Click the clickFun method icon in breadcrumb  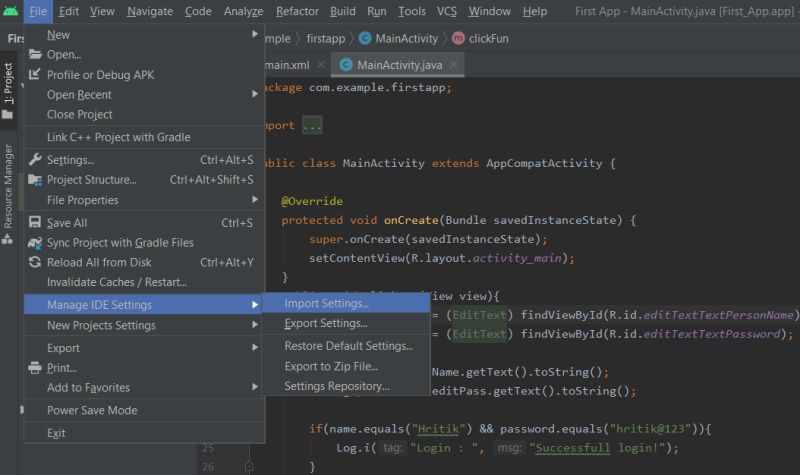[x=458, y=38]
